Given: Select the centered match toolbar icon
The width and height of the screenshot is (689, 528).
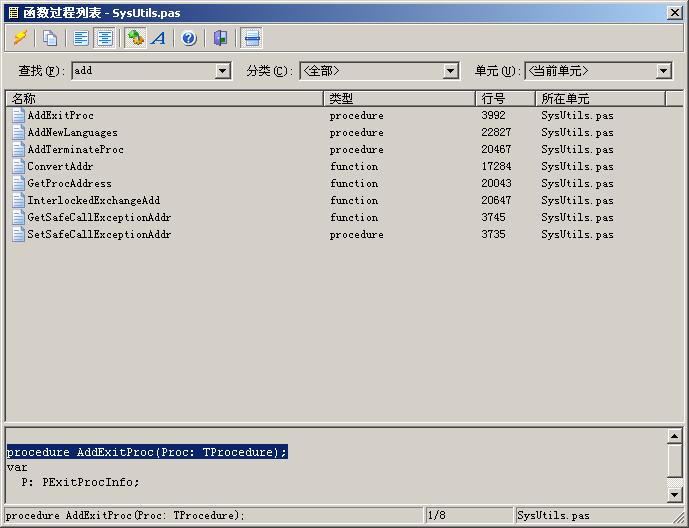Looking at the screenshot, I should point(104,38).
